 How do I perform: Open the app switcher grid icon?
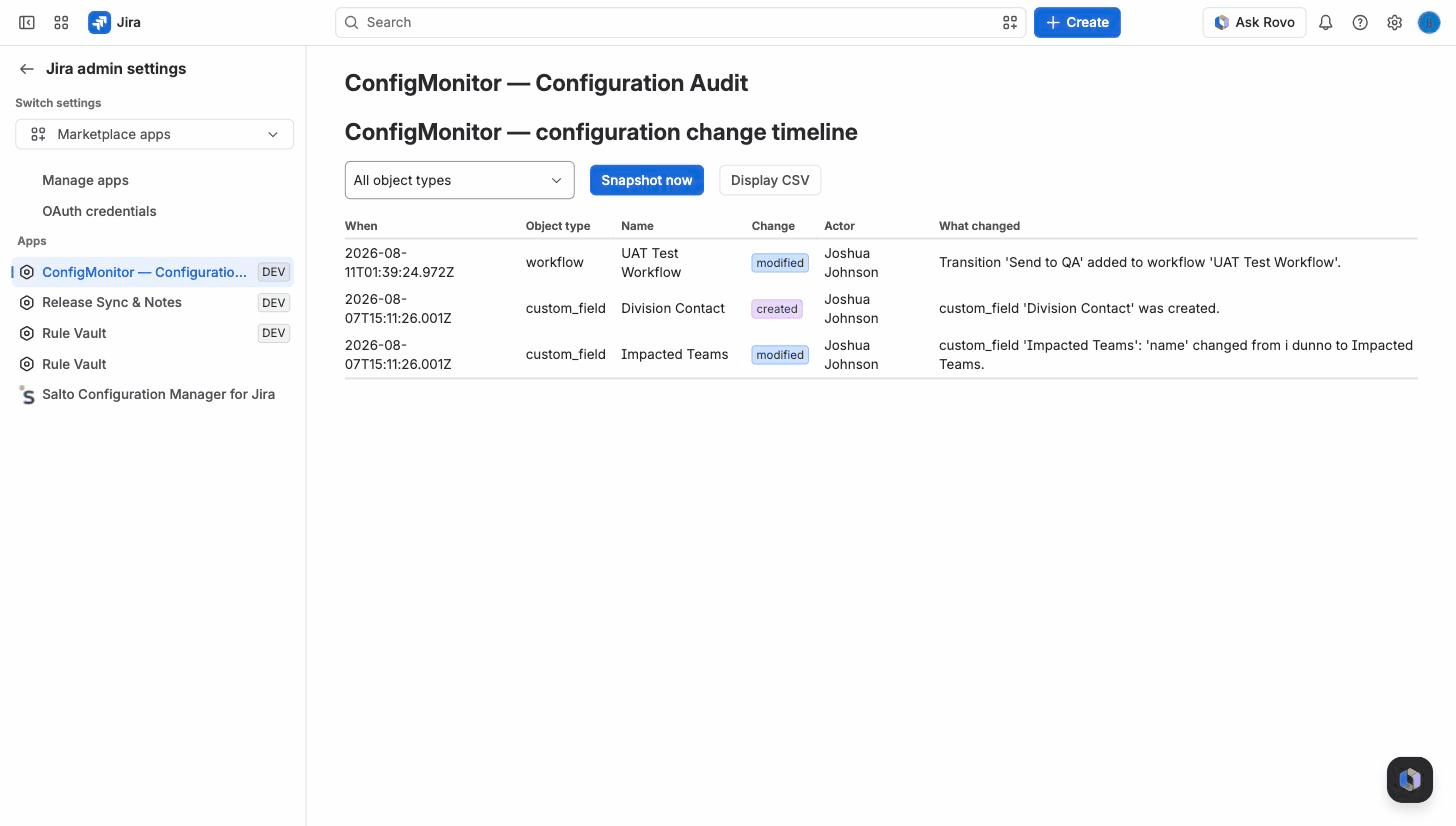tap(61, 22)
